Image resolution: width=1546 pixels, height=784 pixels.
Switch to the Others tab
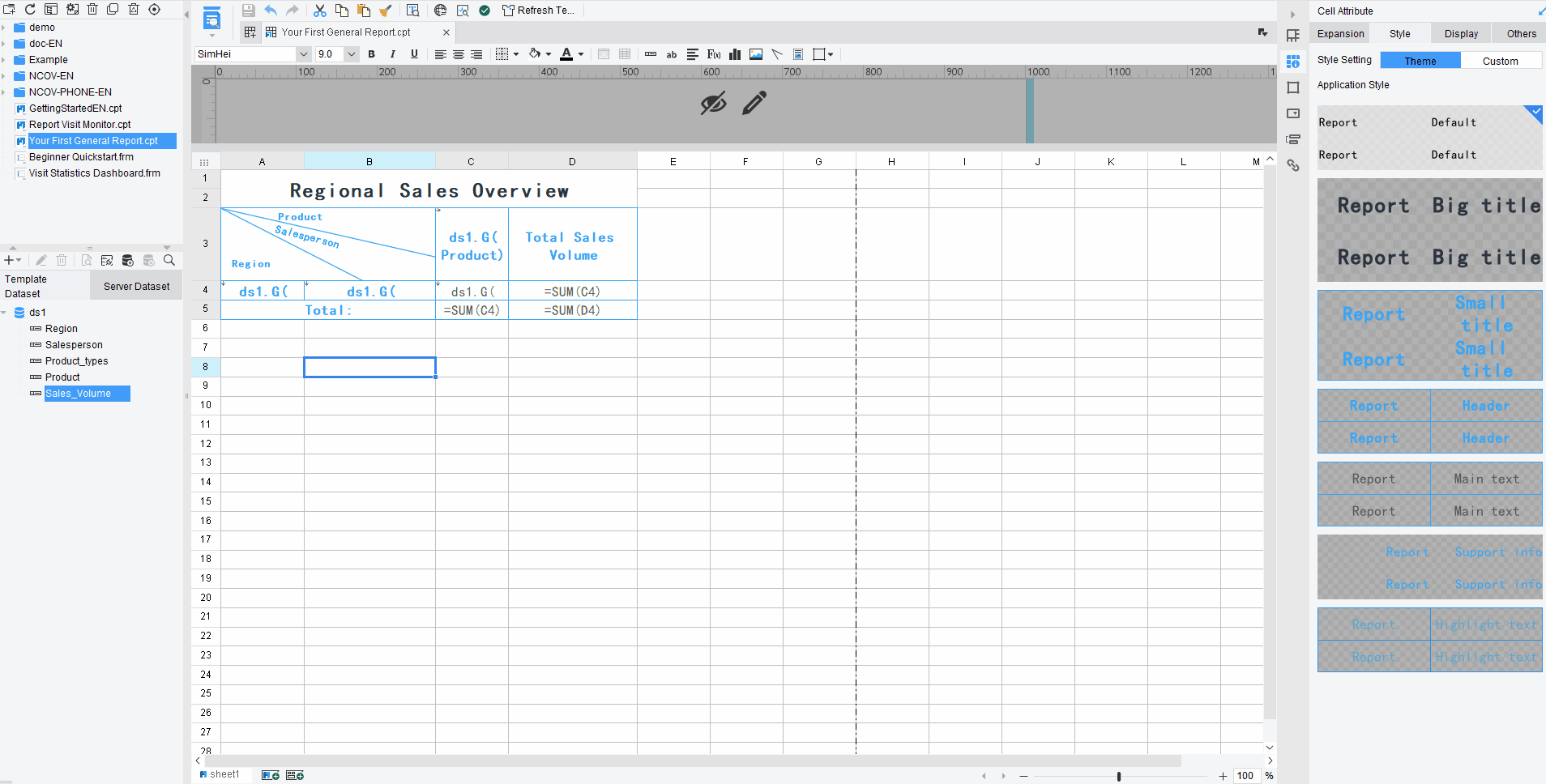click(1521, 33)
